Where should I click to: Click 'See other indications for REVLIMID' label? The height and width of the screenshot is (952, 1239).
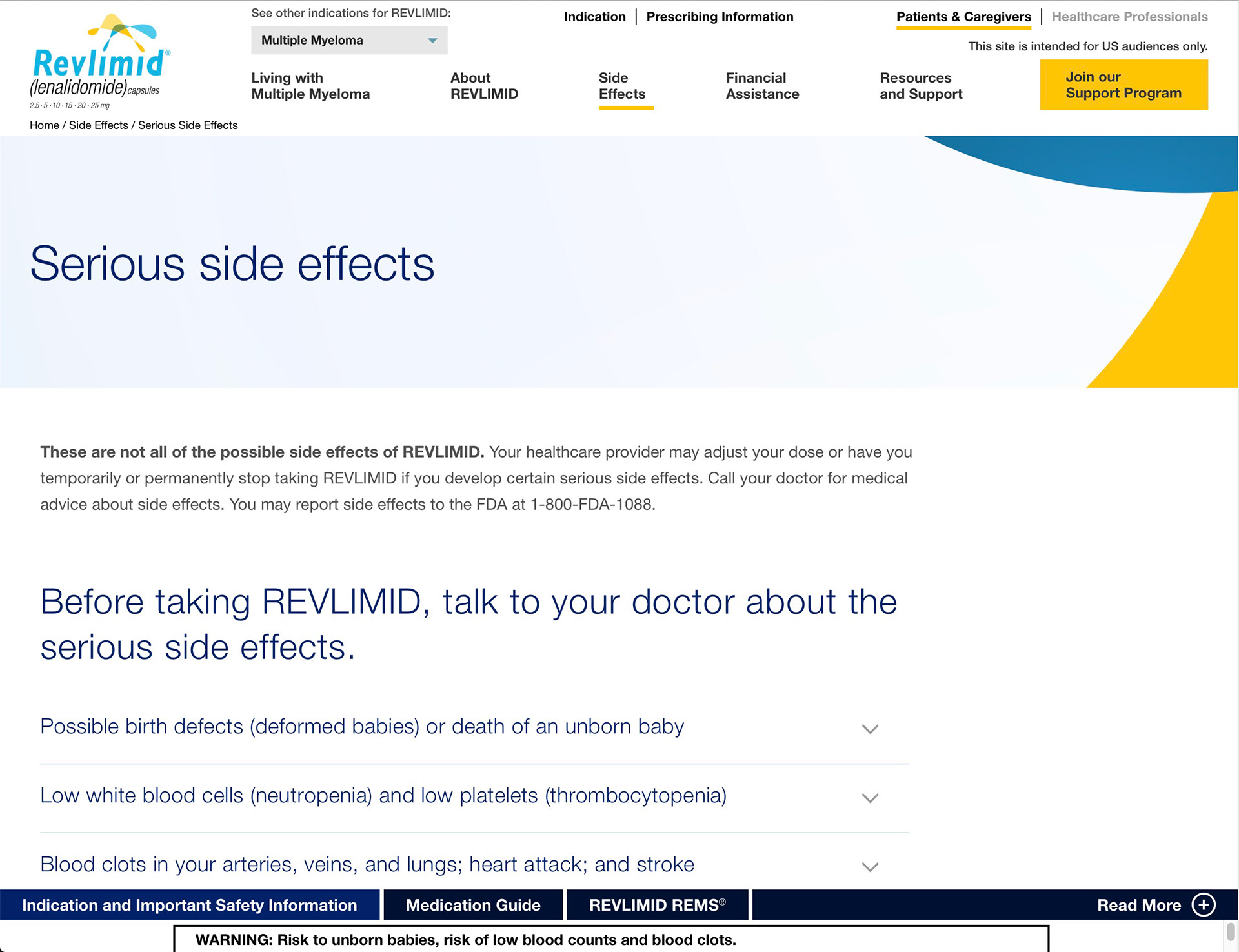pyautogui.click(x=351, y=13)
